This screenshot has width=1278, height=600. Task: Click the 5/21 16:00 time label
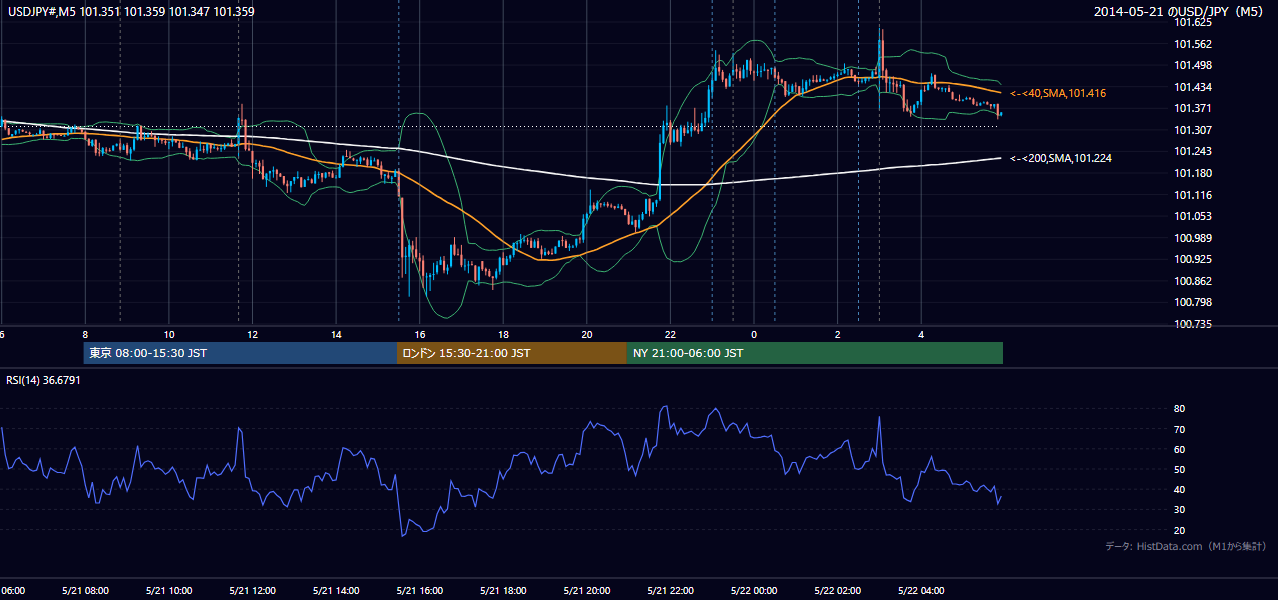(x=420, y=591)
